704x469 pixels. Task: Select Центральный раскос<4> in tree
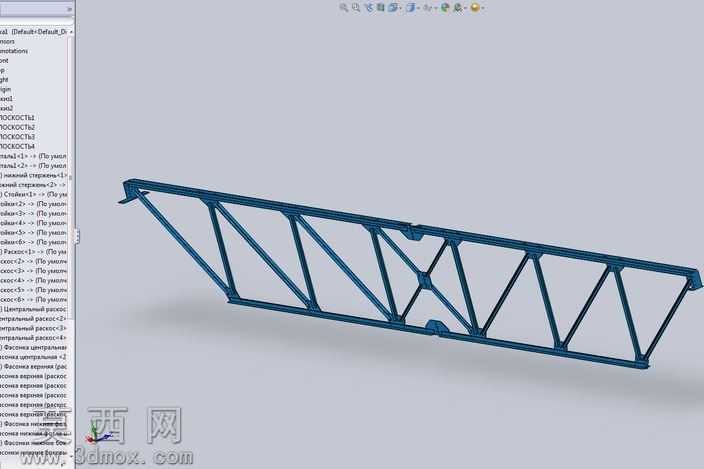[x=33, y=338]
